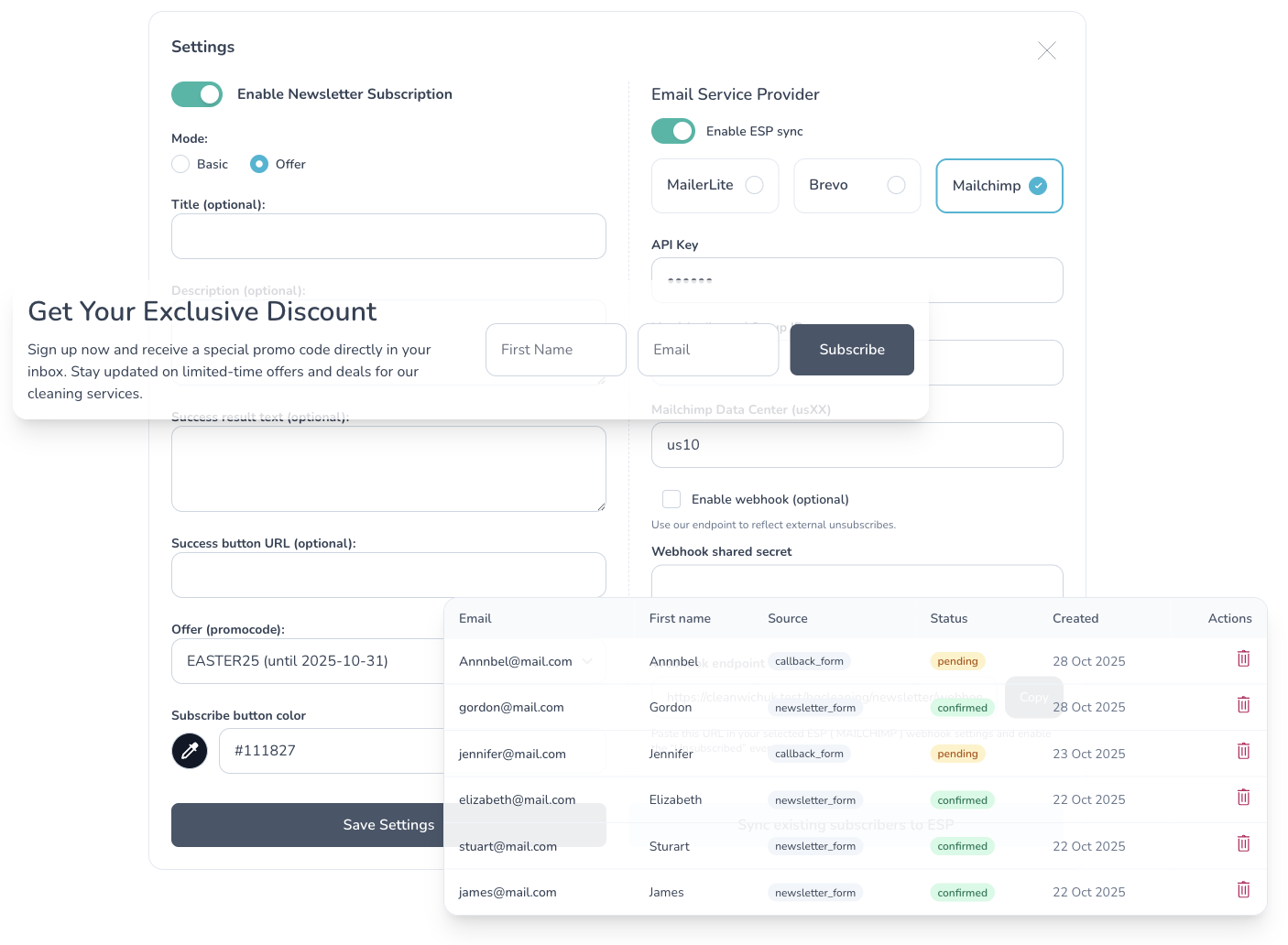
Task: Click the confirmed status badge for Gordon
Action: 962,708
